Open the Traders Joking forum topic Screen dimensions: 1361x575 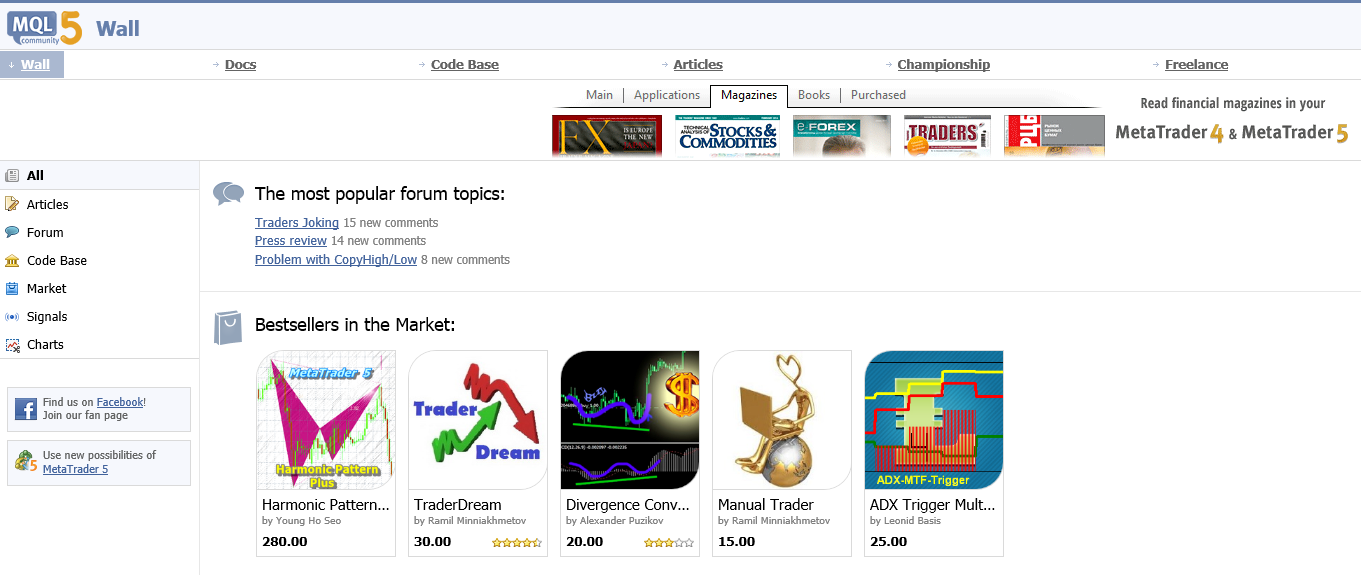(297, 223)
